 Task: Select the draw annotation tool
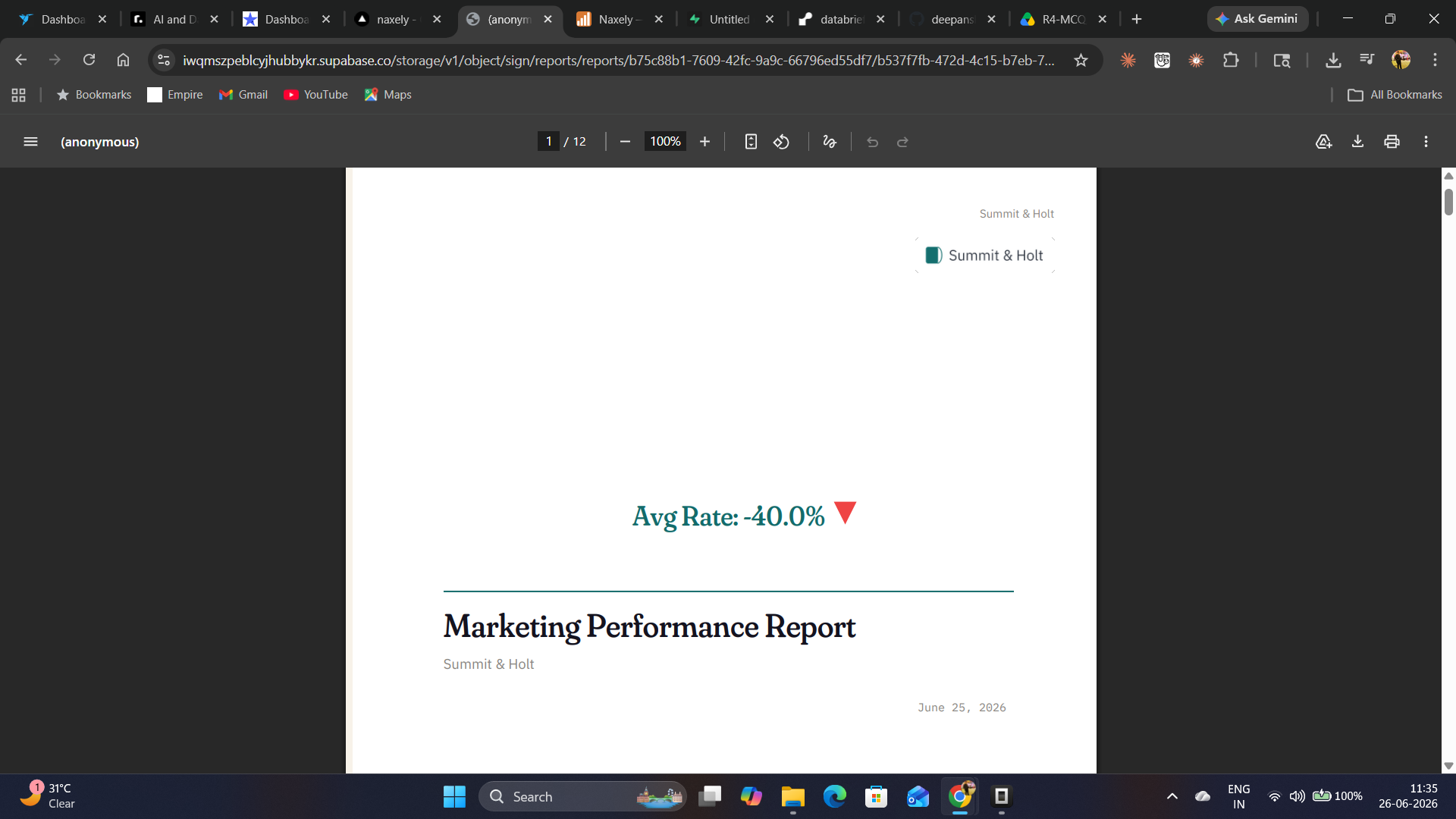coord(830,142)
